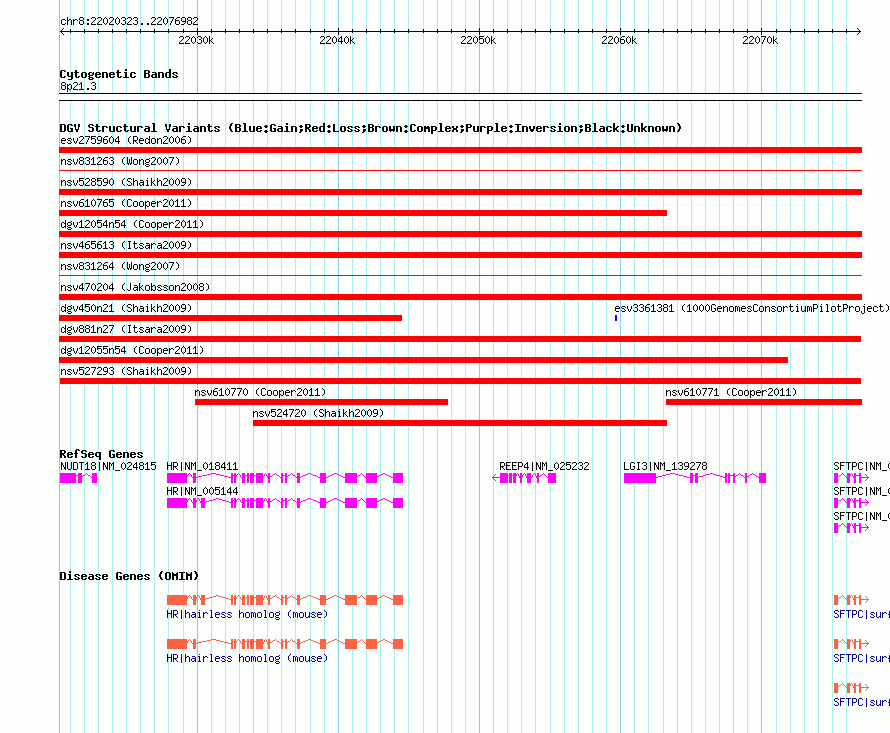The width and height of the screenshot is (890, 733).
Task: Open the first 'HR|hairless homolog (mouse)' link
Action: pyautogui.click(x=247, y=614)
